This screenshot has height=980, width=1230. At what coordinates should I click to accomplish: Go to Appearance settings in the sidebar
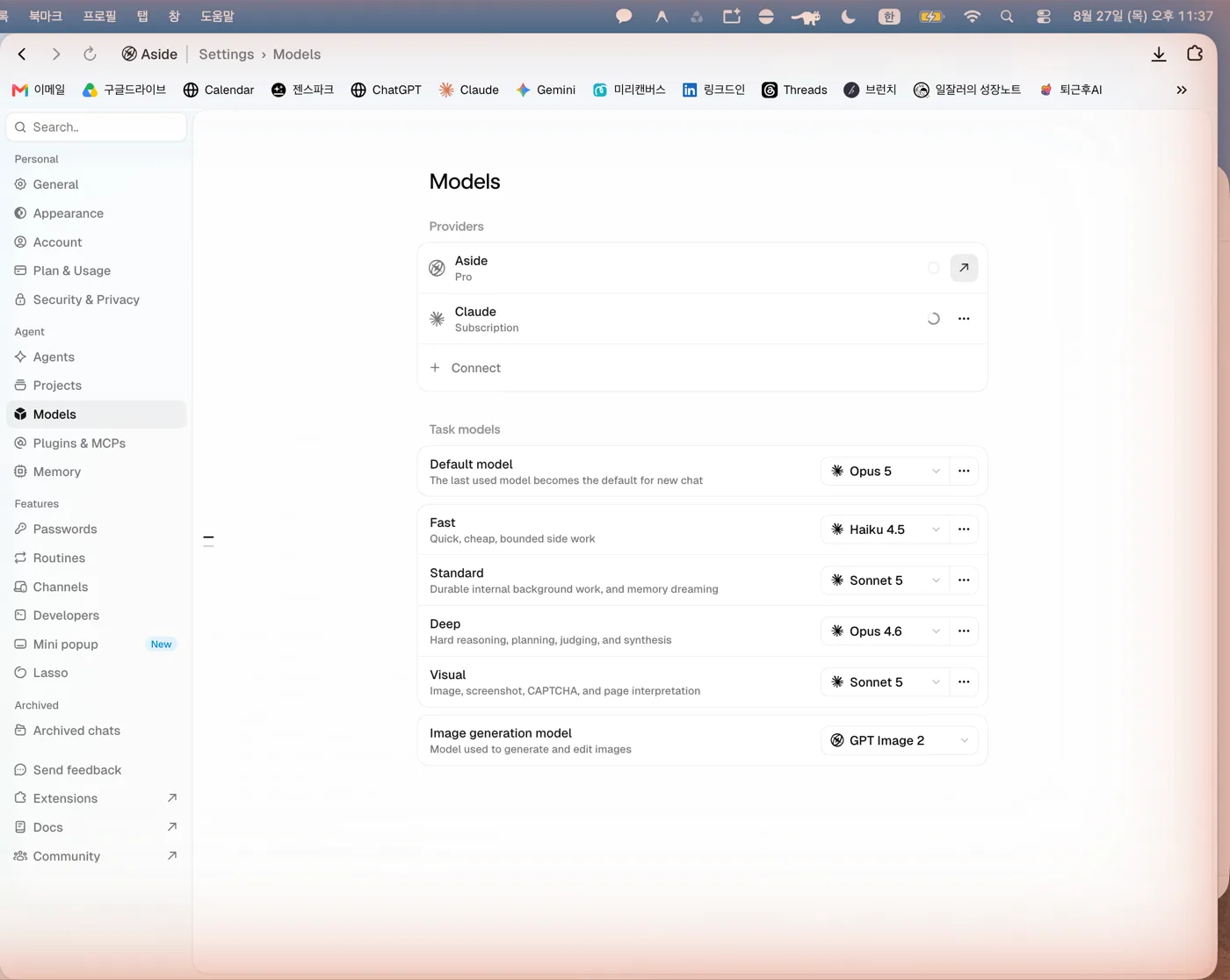point(97,213)
